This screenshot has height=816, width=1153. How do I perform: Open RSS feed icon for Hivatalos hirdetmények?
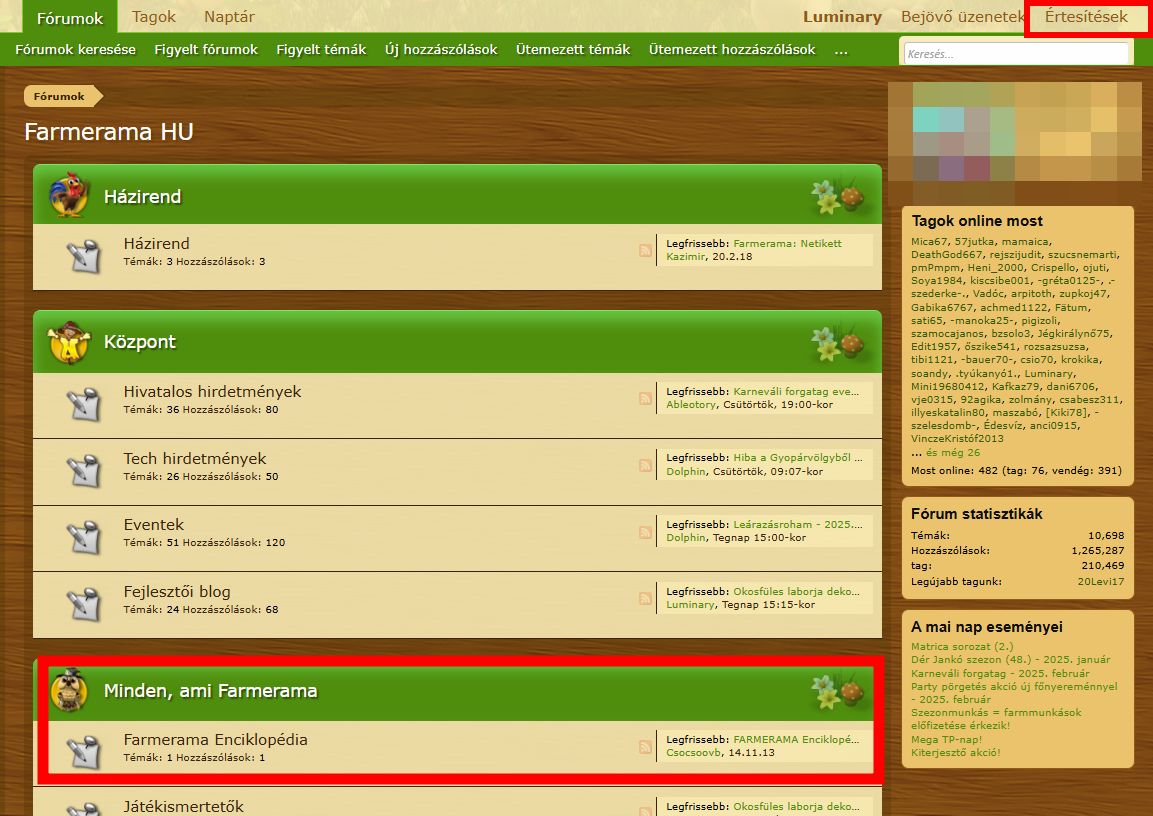click(x=645, y=398)
